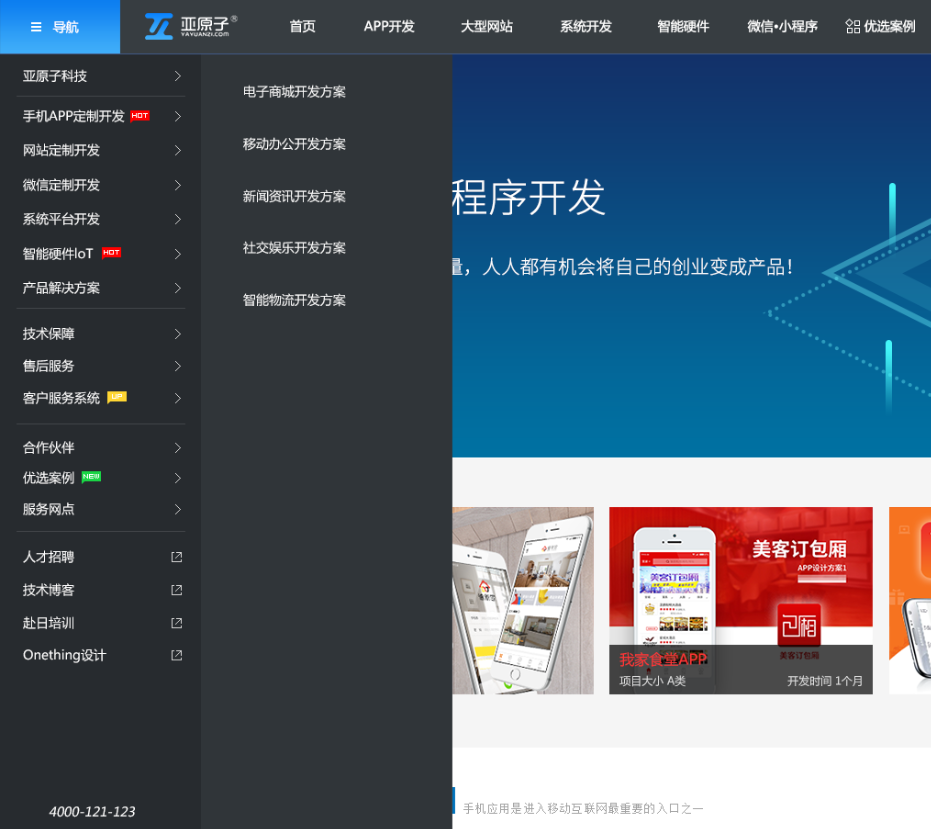The height and width of the screenshot is (829, 931).
Task: Open the APP开发 top menu item
Action: pos(389,27)
